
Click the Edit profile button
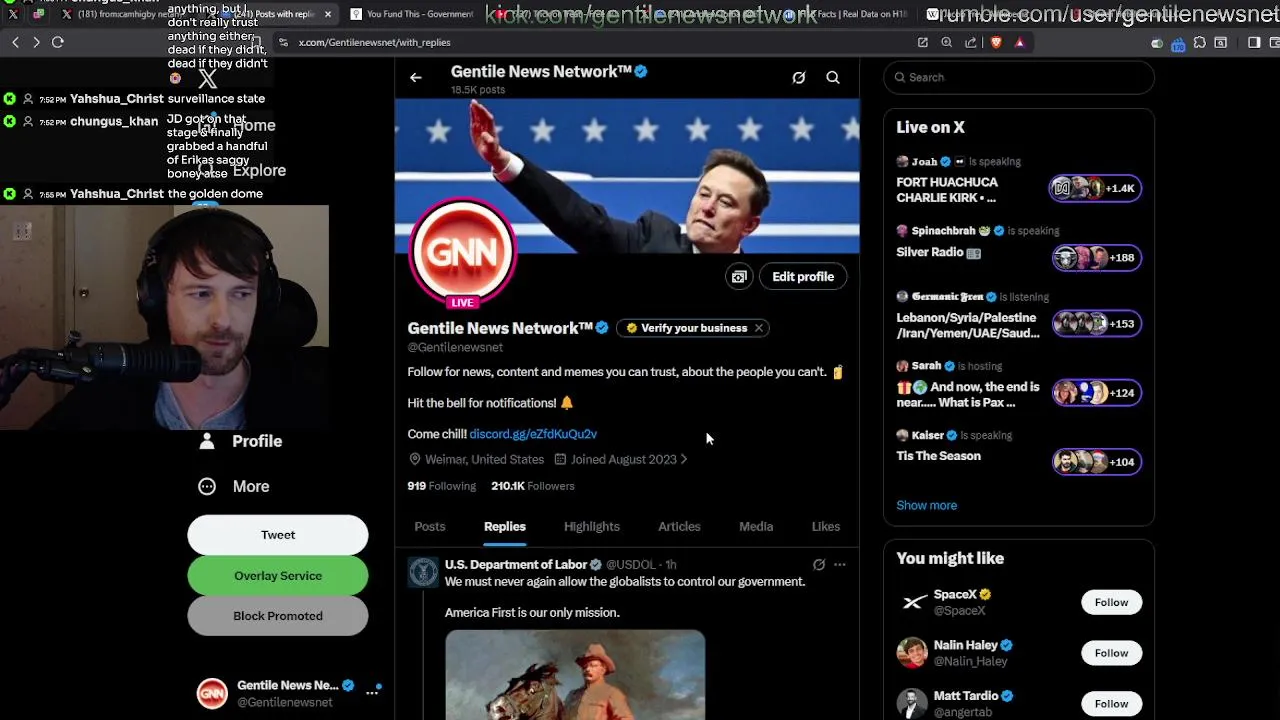click(x=803, y=277)
